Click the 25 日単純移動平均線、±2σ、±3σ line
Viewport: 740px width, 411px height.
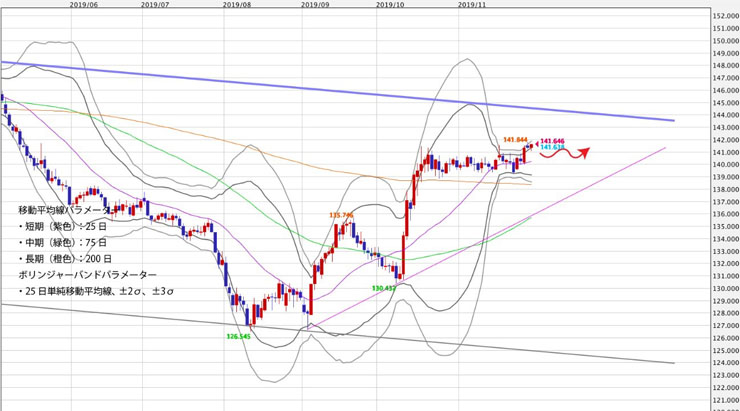pos(96,292)
